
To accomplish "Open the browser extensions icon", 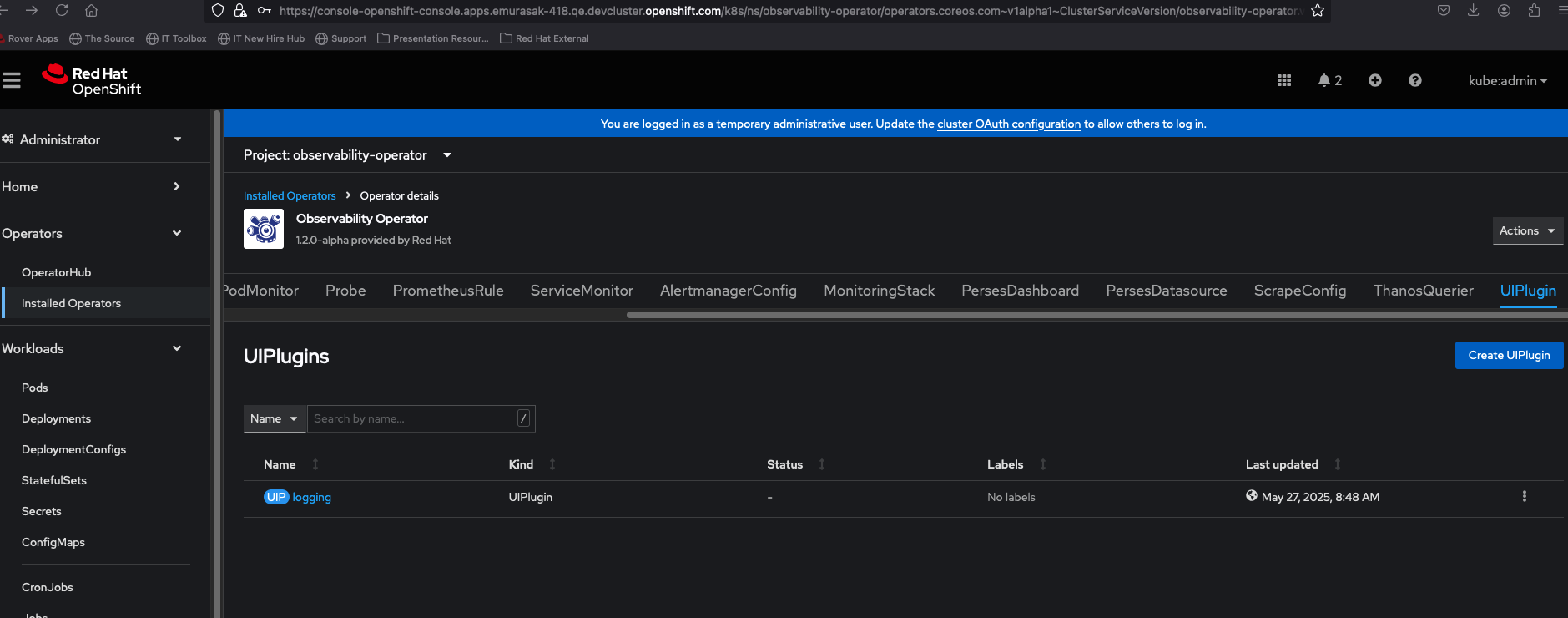I will [1534, 10].
